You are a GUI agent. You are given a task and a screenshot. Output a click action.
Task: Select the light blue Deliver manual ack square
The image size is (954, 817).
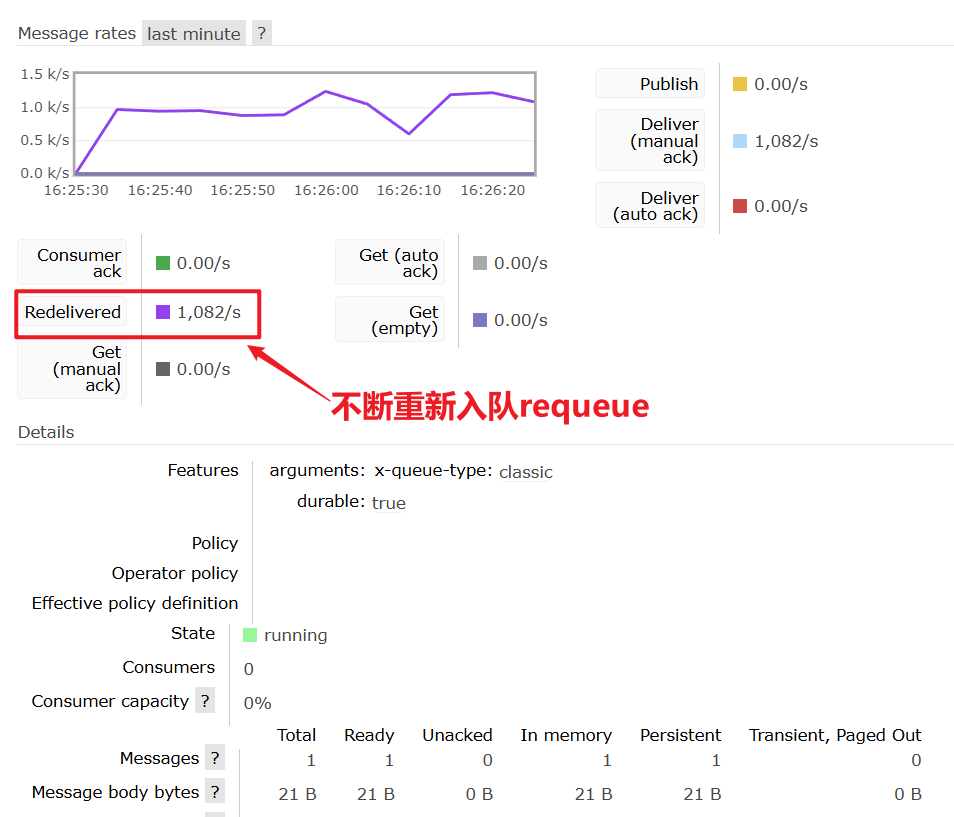pos(740,141)
